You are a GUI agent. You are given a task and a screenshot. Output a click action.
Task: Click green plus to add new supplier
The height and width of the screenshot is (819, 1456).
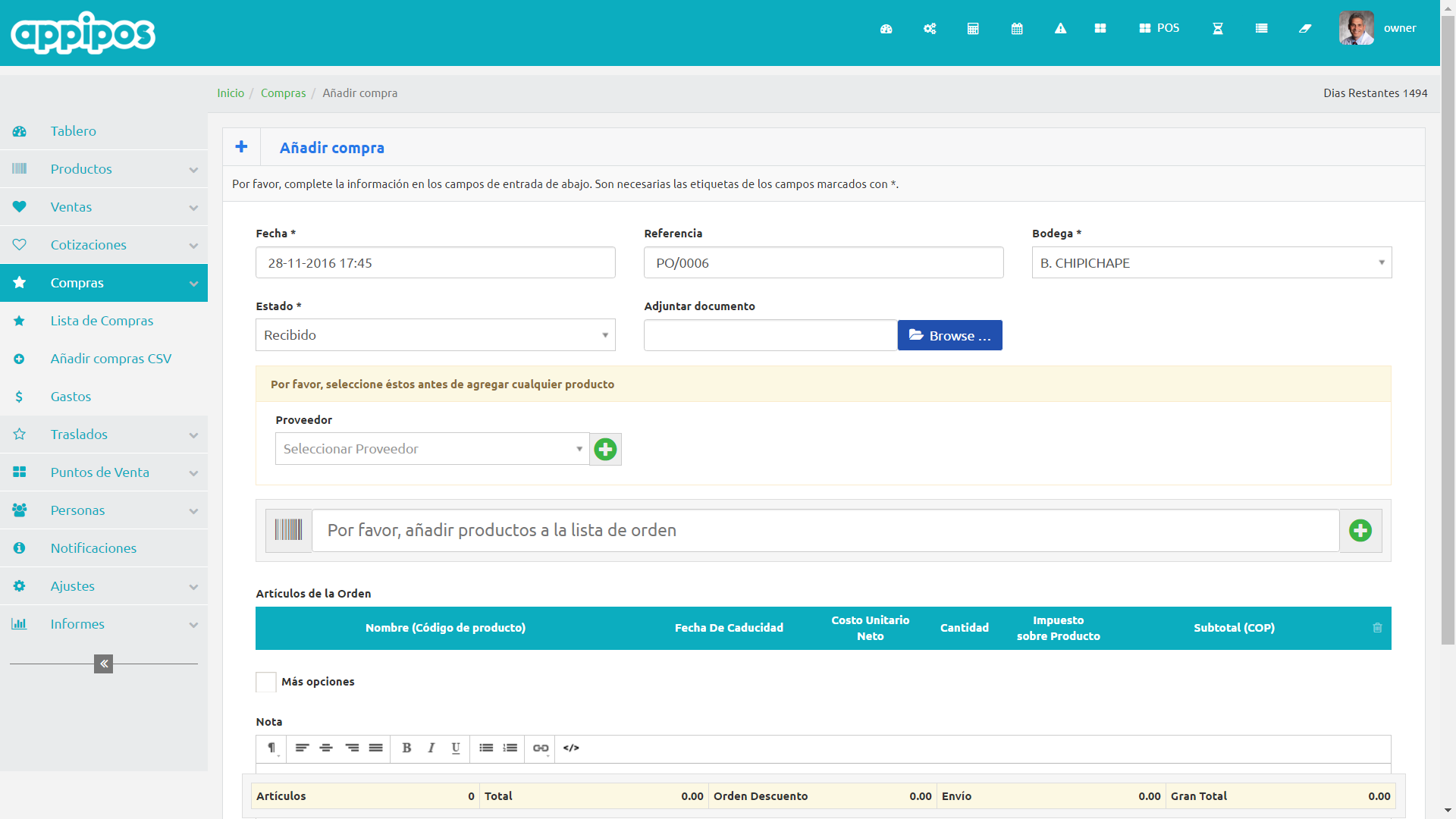(x=605, y=450)
